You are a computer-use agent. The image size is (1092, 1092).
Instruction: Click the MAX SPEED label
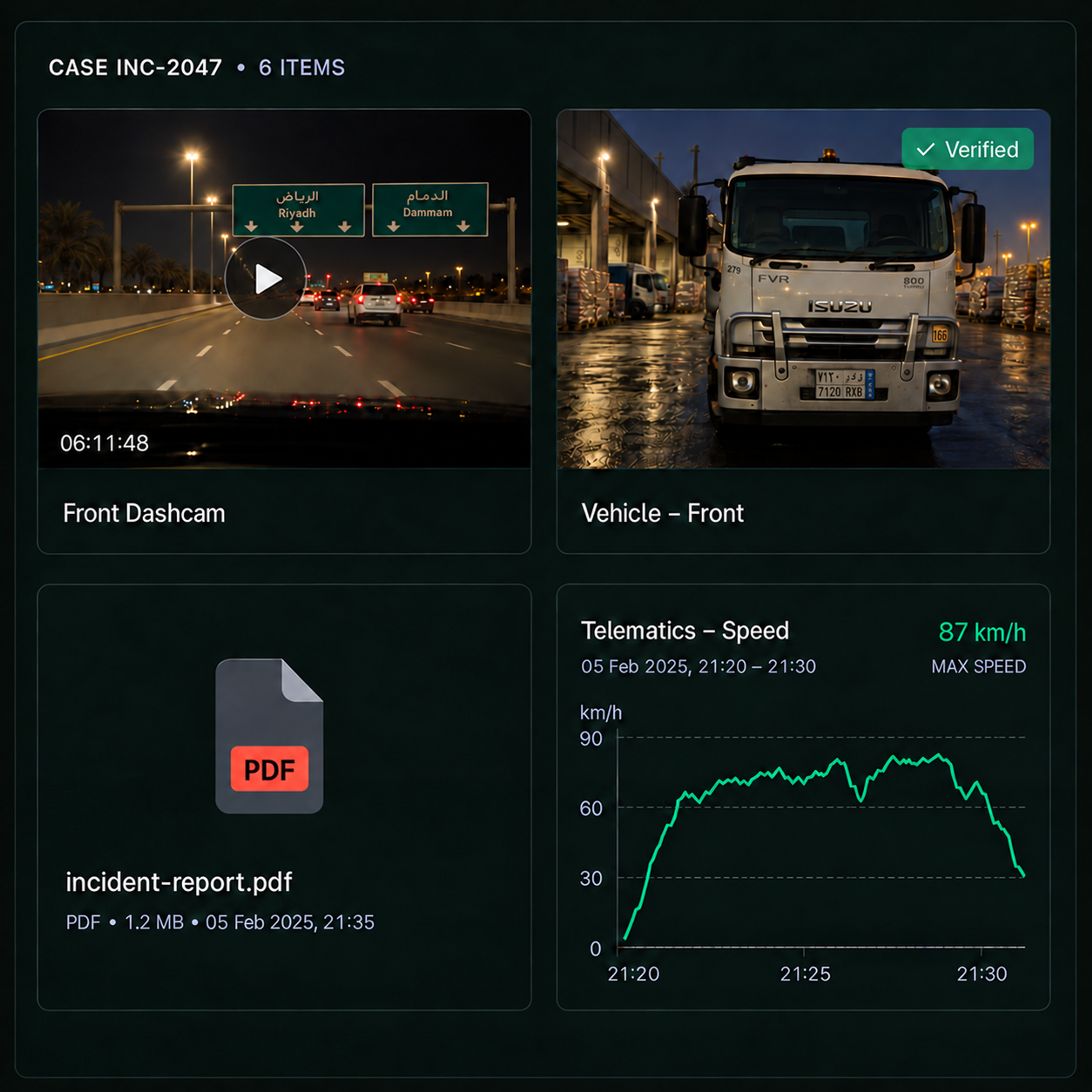pyautogui.click(x=978, y=666)
